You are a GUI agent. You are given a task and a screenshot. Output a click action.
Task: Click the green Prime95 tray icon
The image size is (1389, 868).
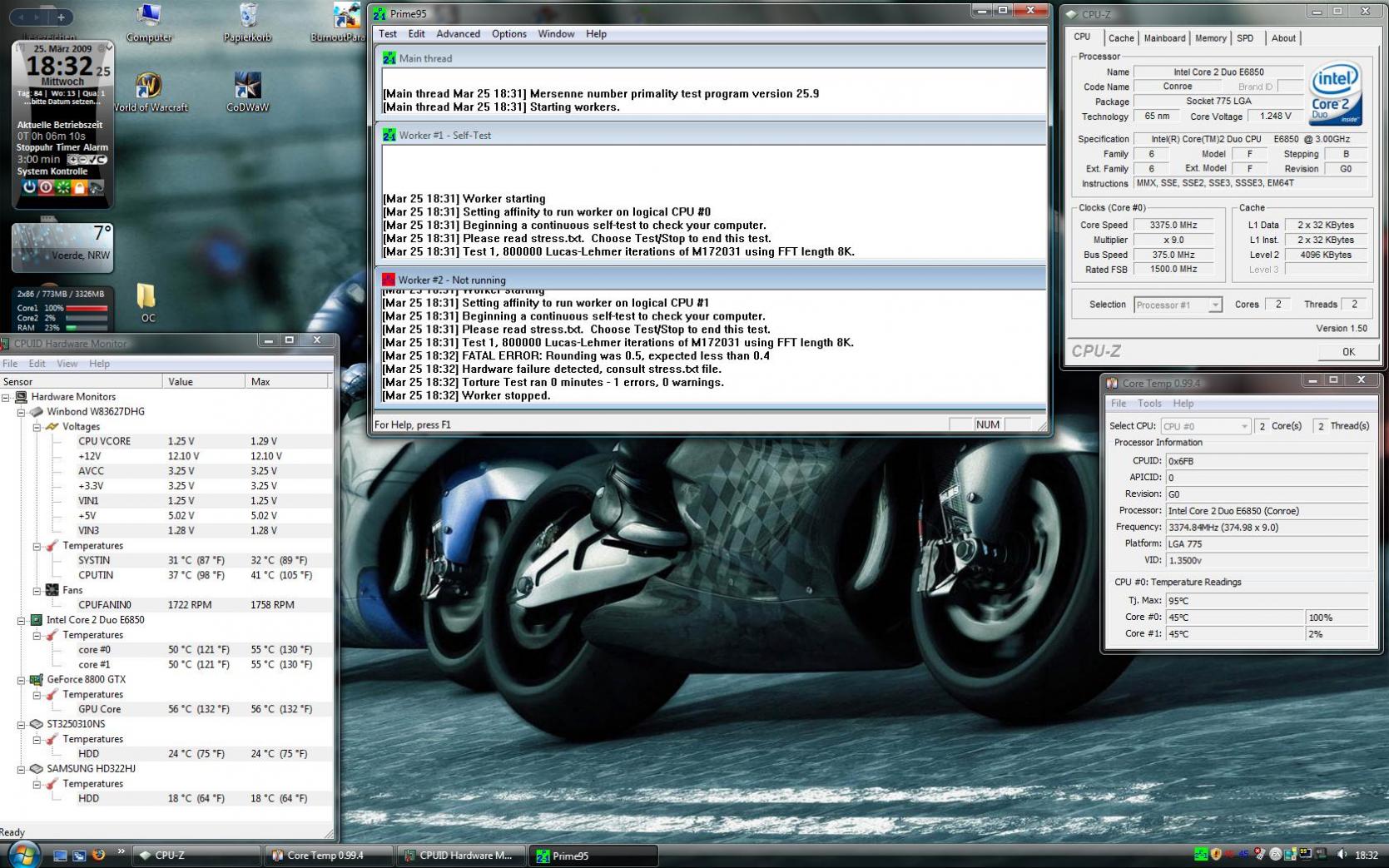click(x=1201, y=855)
